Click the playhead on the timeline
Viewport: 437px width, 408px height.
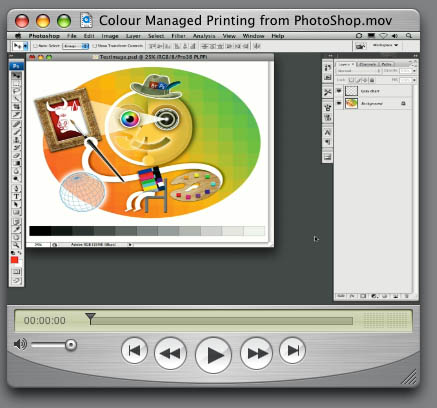[x=90, y=317]
